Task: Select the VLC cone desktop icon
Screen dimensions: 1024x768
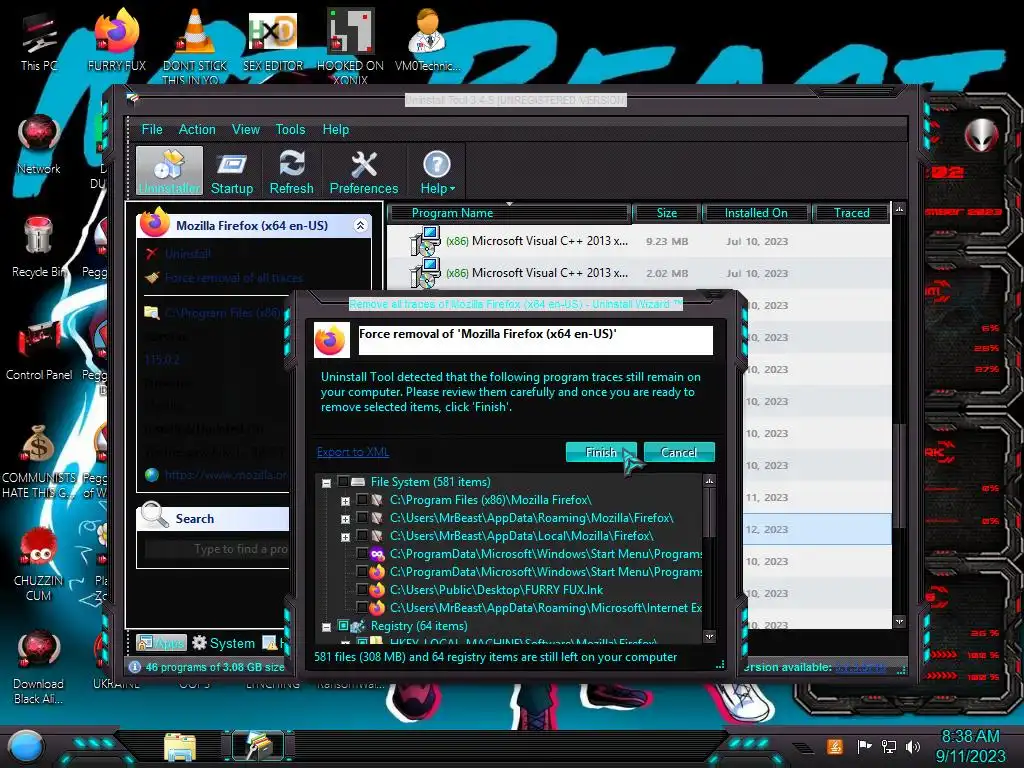Action: click(195, 46)
